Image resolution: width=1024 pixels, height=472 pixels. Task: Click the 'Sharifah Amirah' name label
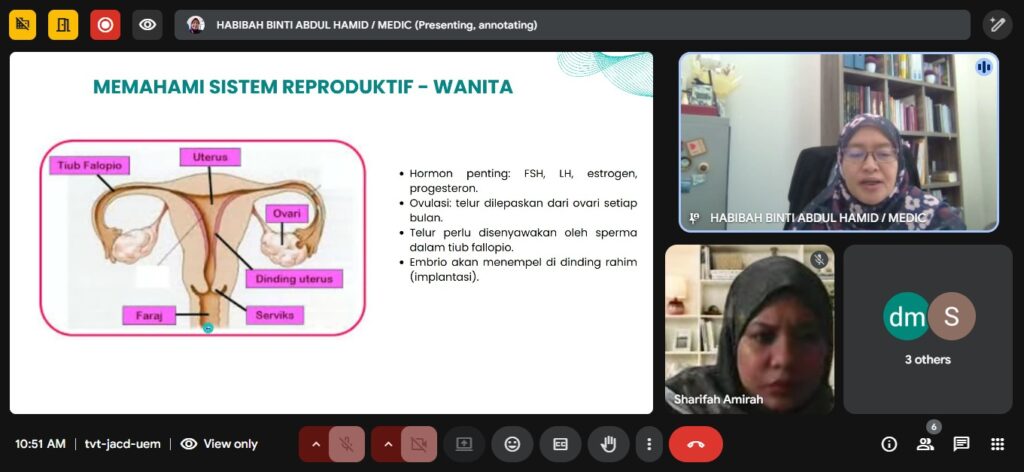tap(718, 399)
